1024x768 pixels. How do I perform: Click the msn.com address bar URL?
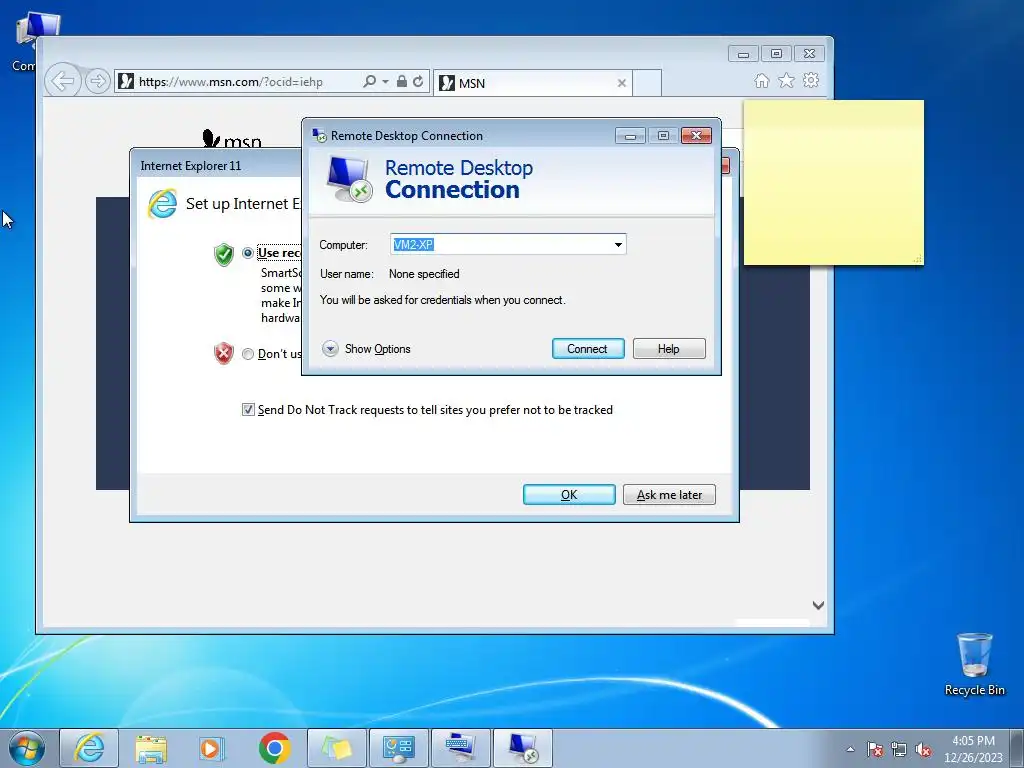[x=231, y=82]
